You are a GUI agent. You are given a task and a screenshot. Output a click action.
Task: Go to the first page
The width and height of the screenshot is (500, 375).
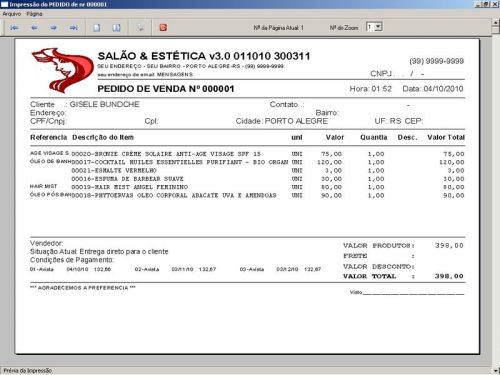[x=14, y=28]
